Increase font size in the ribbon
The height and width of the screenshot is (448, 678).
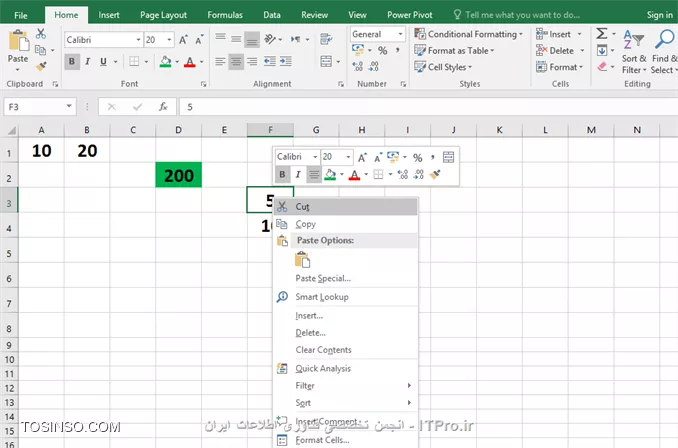[183, 40]
